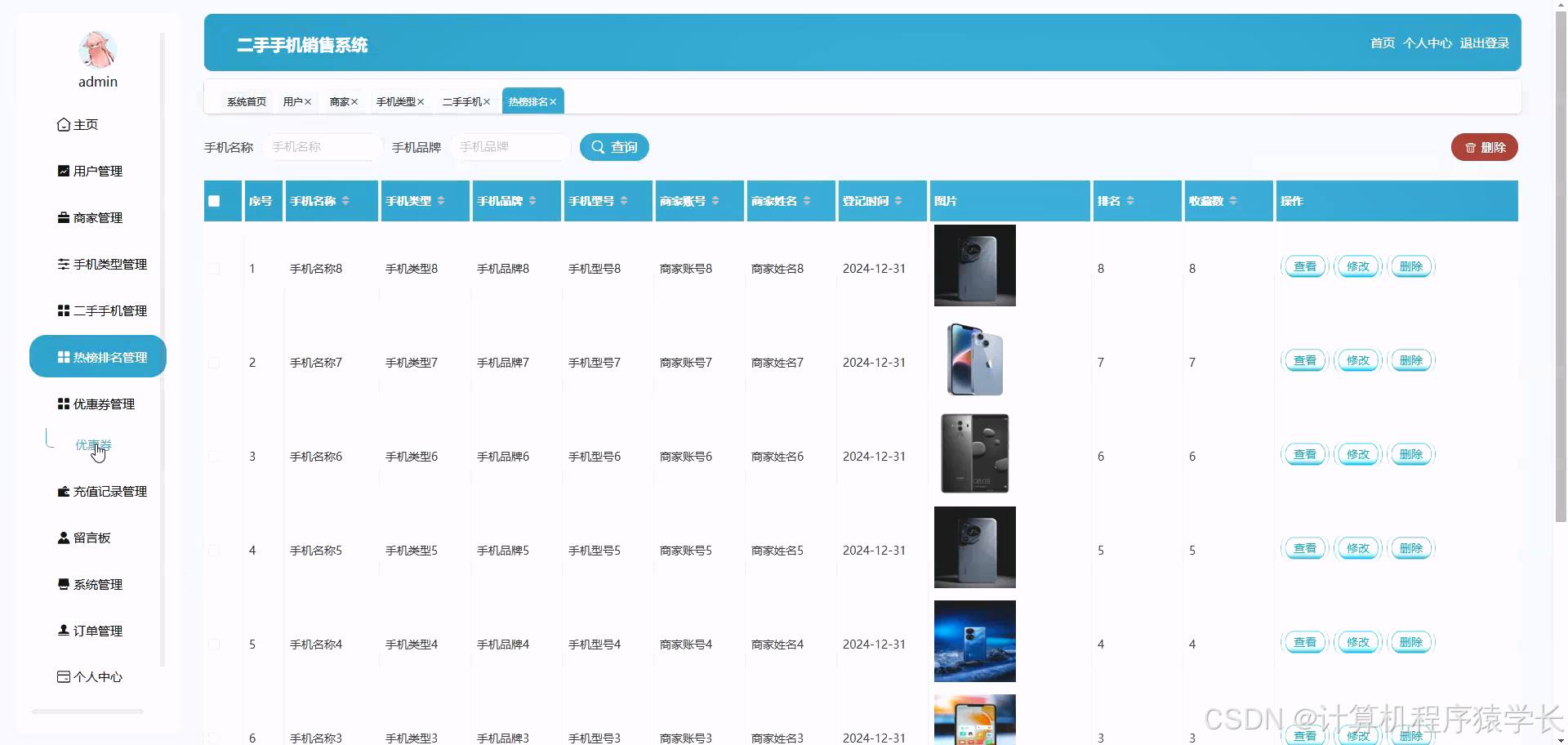Click the home icon beside 主页
The image size is (1568, 745).
64,125
